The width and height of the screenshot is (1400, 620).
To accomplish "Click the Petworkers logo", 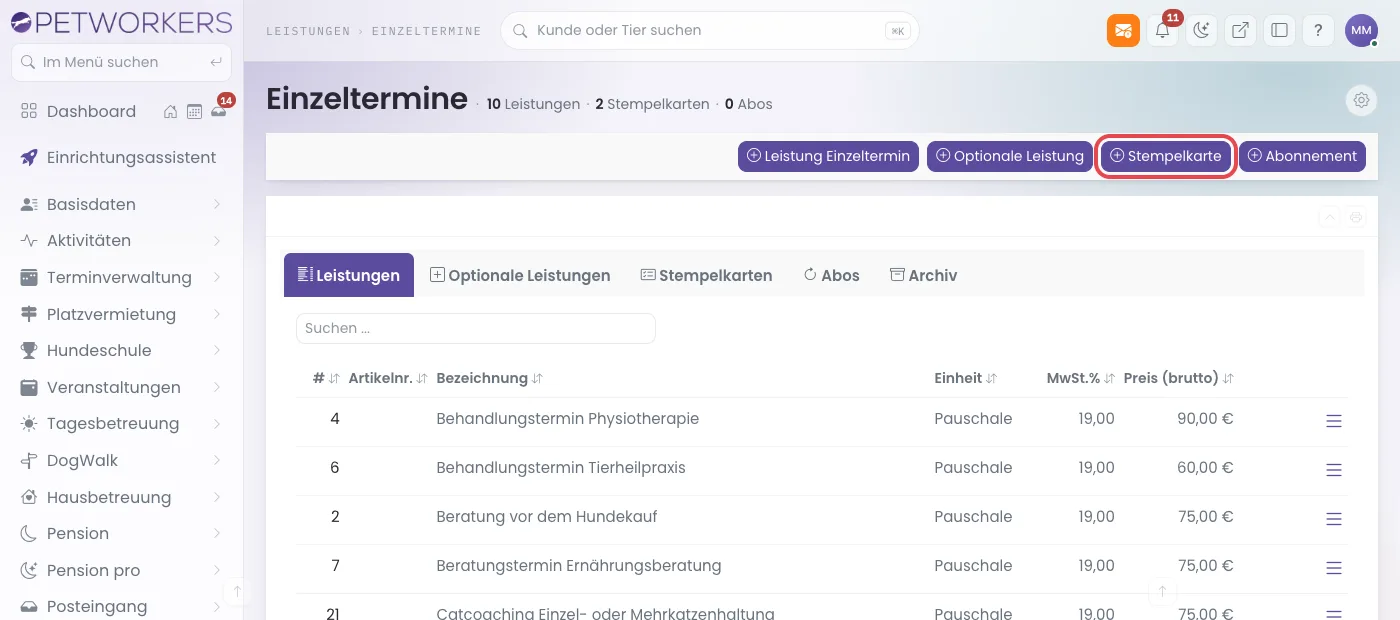I will click(121, 21).
